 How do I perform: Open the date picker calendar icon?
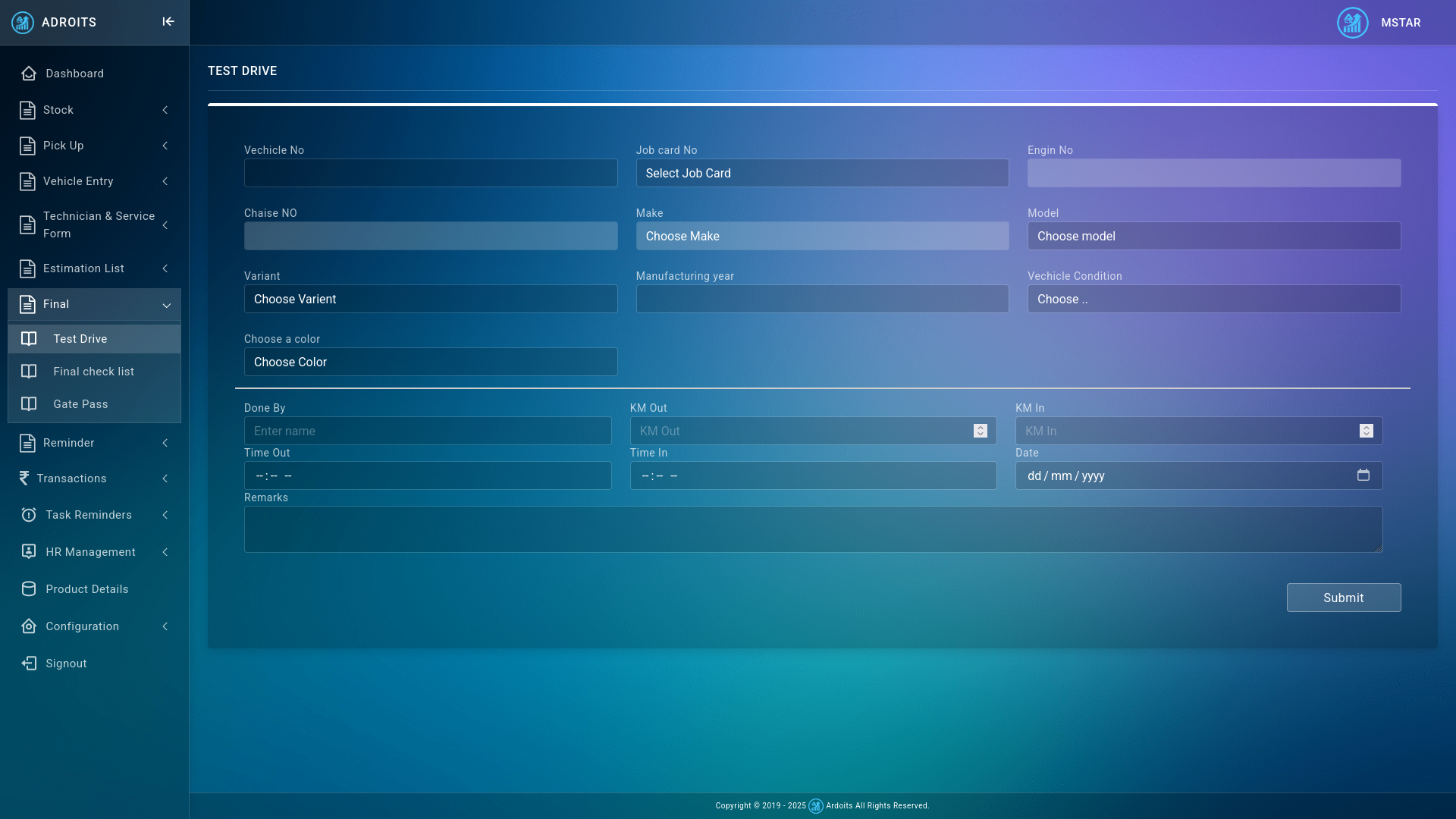[x=1363, y=475]
